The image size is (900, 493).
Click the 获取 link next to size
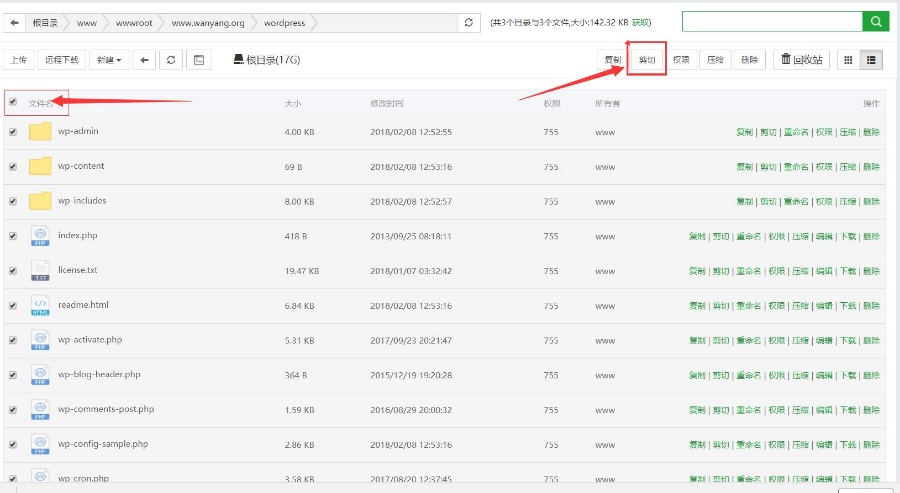(641, 22)
